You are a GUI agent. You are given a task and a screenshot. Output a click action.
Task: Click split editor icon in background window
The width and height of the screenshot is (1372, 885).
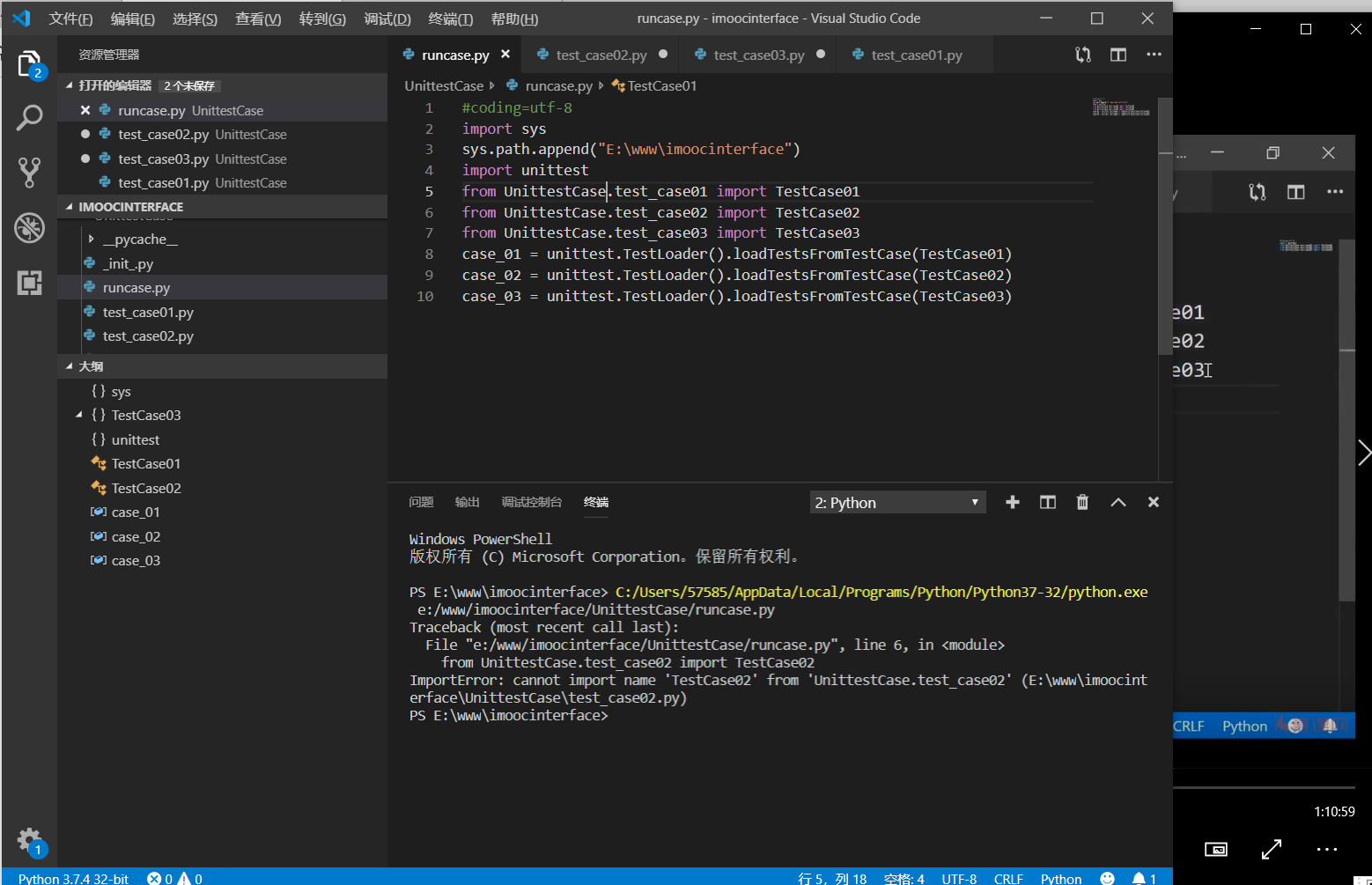[1296, 192]
